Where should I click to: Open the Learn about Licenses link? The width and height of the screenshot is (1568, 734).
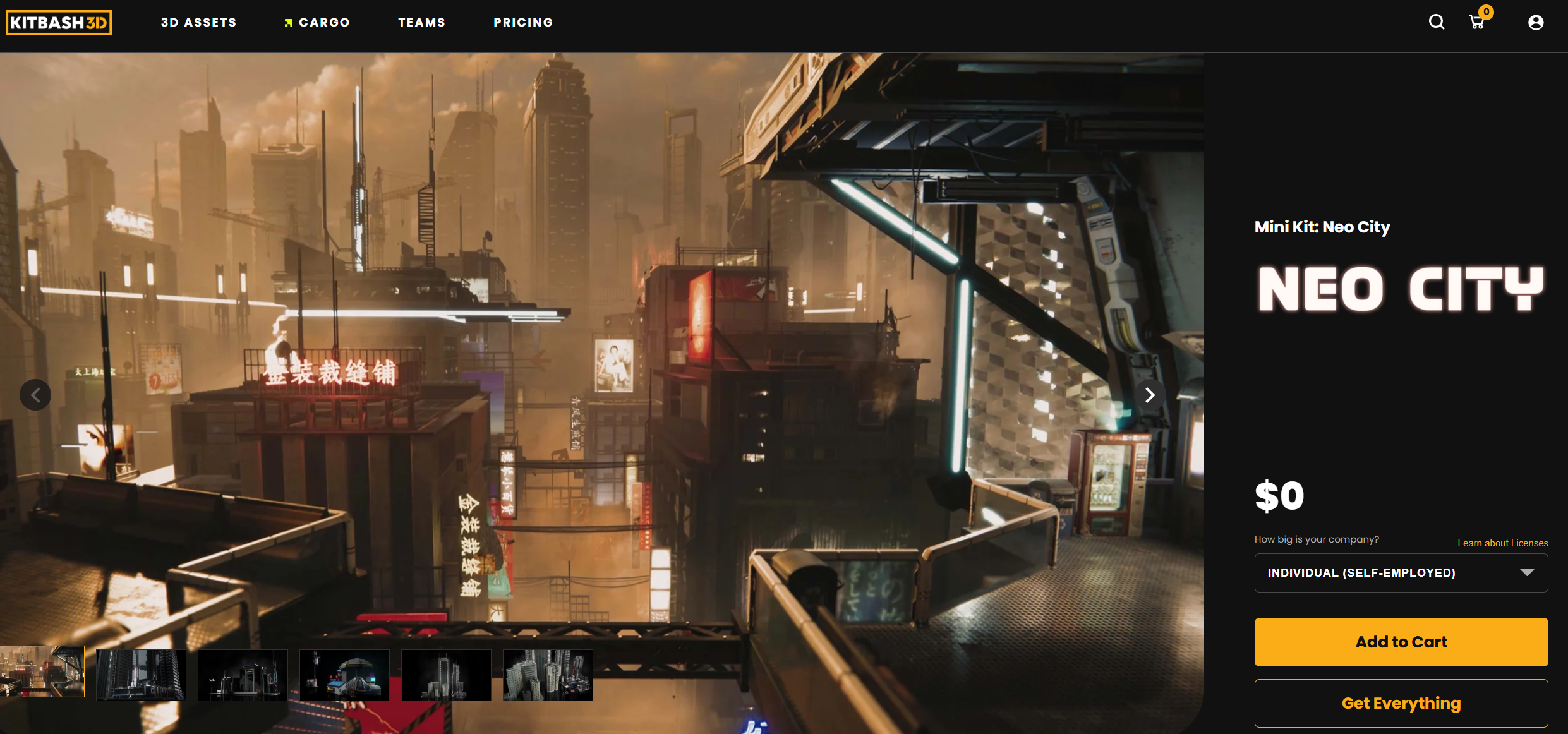pos(1503,543)
